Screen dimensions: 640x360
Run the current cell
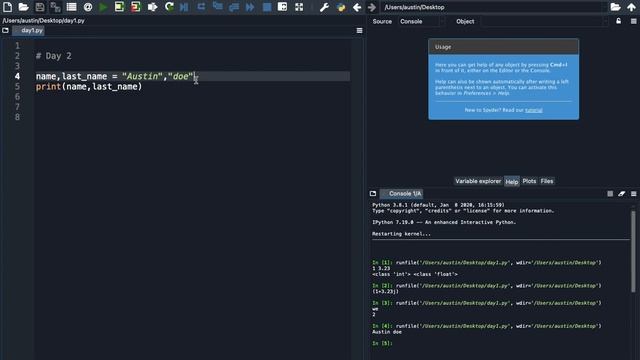[119, 7]
